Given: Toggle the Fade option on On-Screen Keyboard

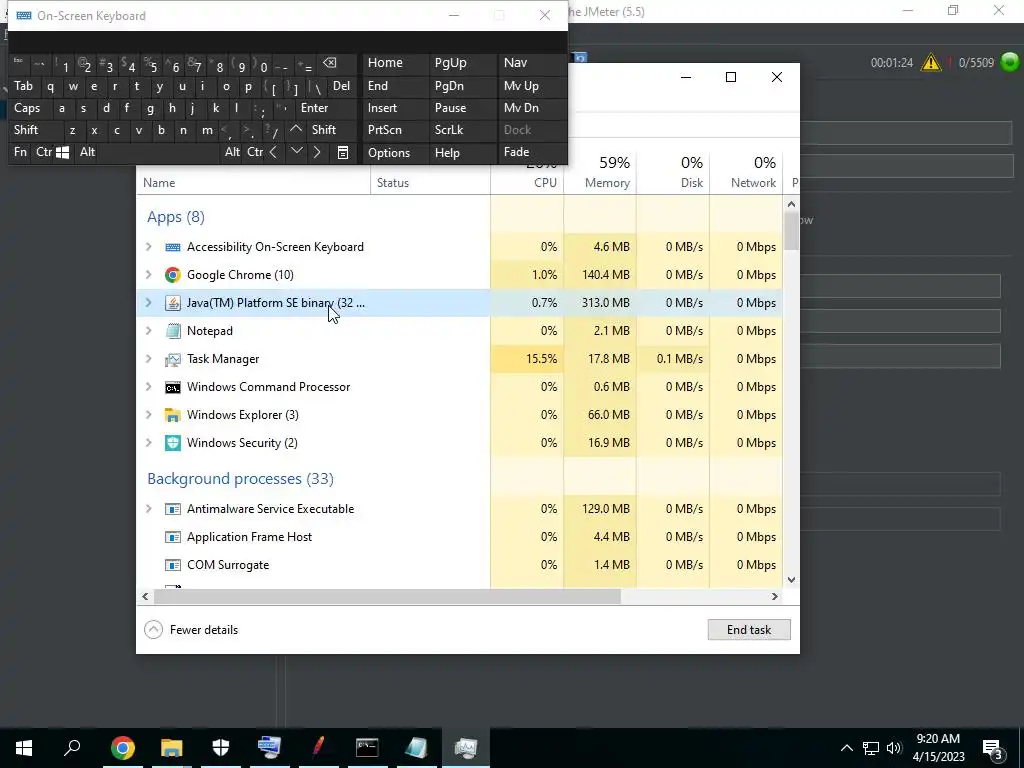Looking at the screenshot, I should pyautogui.click(x=517, y=152).
